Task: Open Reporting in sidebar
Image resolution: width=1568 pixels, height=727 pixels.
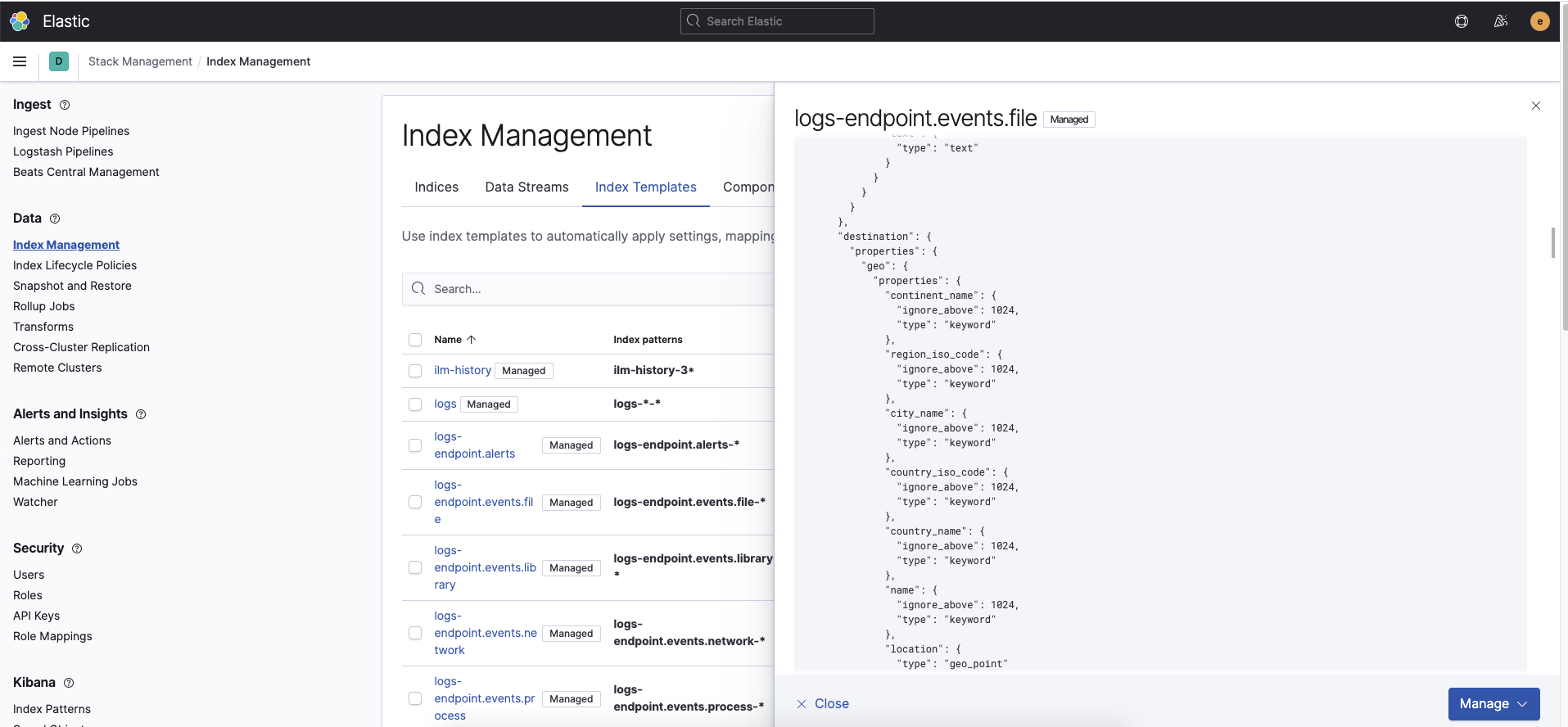Action: [39, 461]
